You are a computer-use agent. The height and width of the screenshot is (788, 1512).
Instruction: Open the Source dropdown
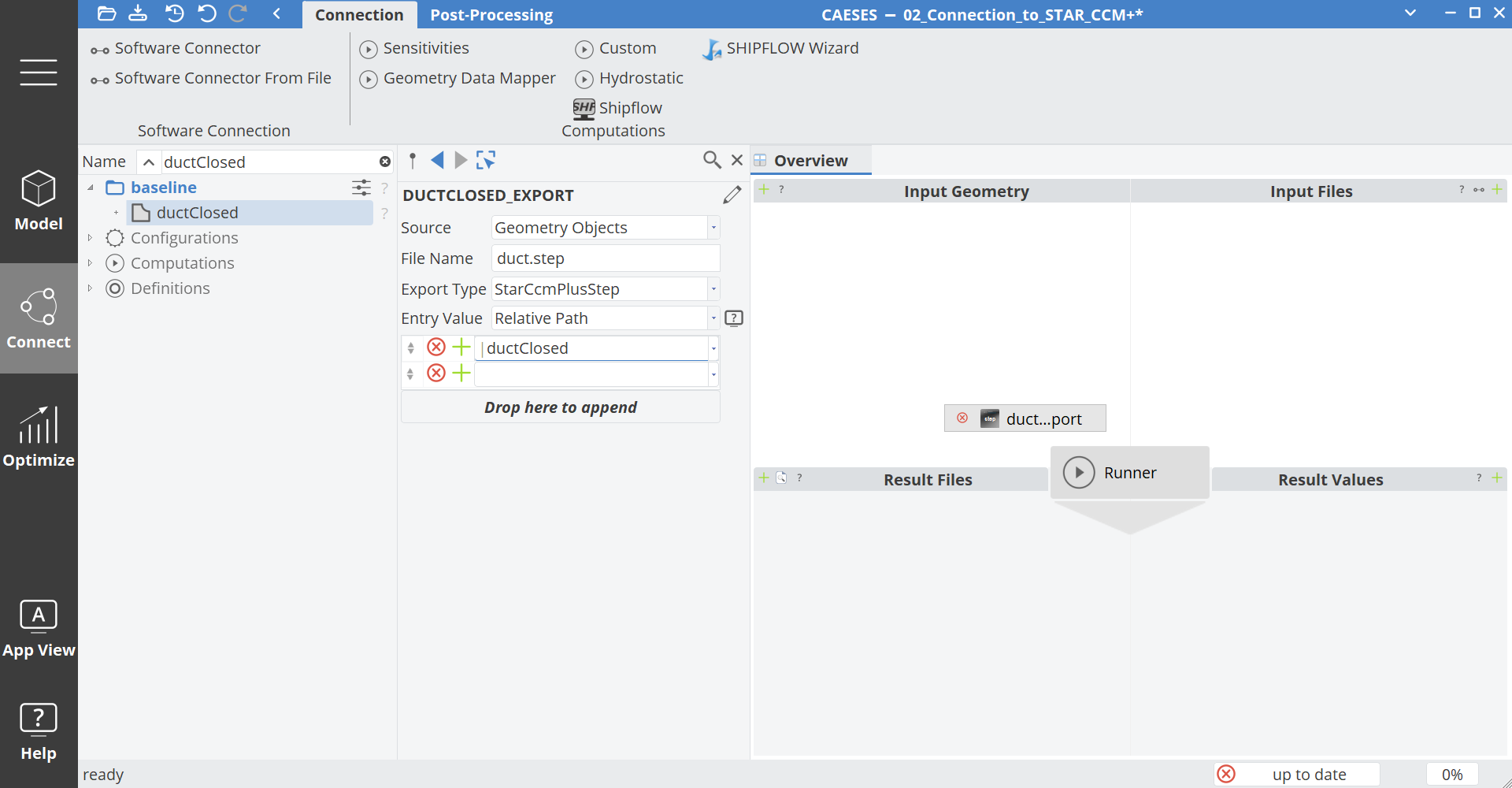pos(713,228)
